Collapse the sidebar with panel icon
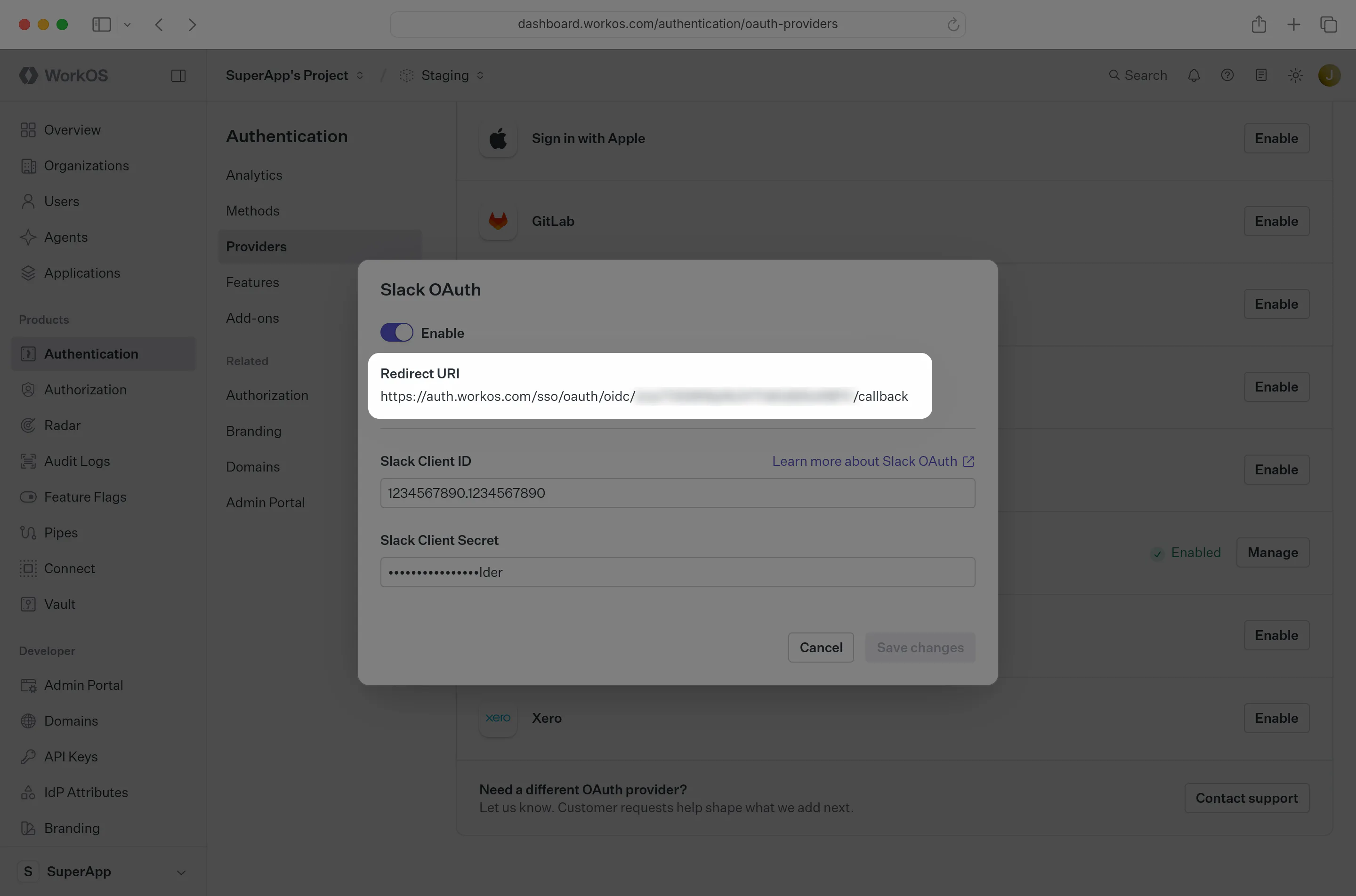The width and height of the screenshot is (1356, 896). [178, 75]
